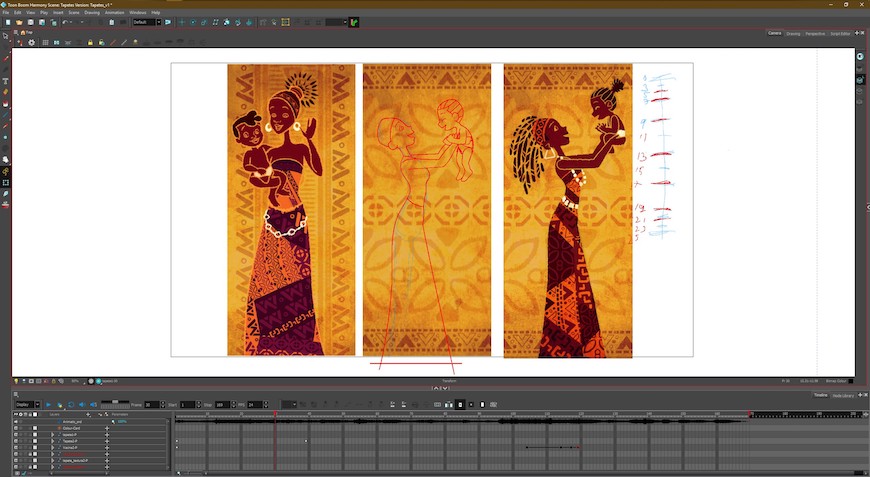Click the Frame number input field
870x477 pixels.
151,405
